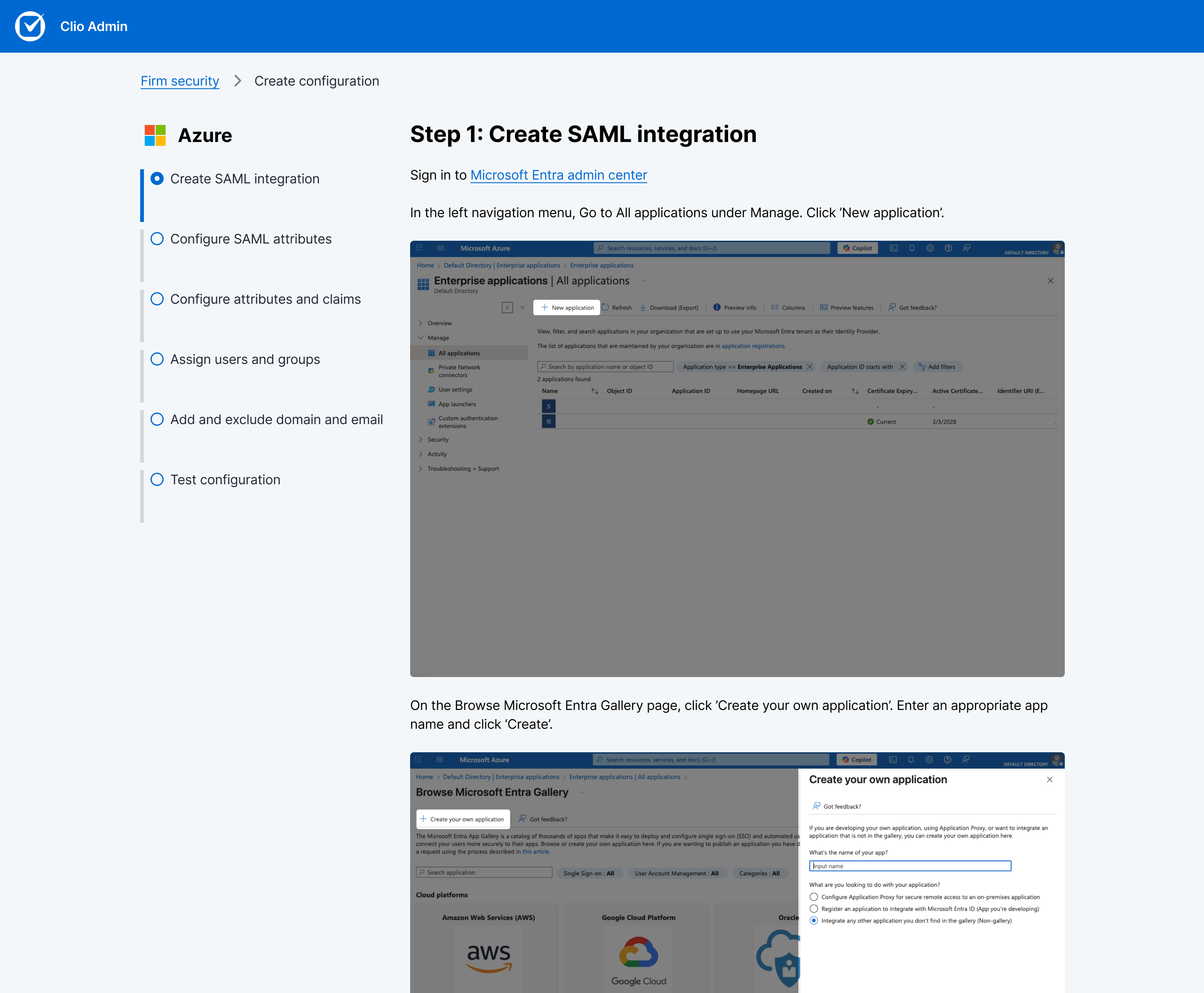Click Copilot button in first Azure screenshot
The width and height of the screenshot is (1204, 993).
[857, 248]
